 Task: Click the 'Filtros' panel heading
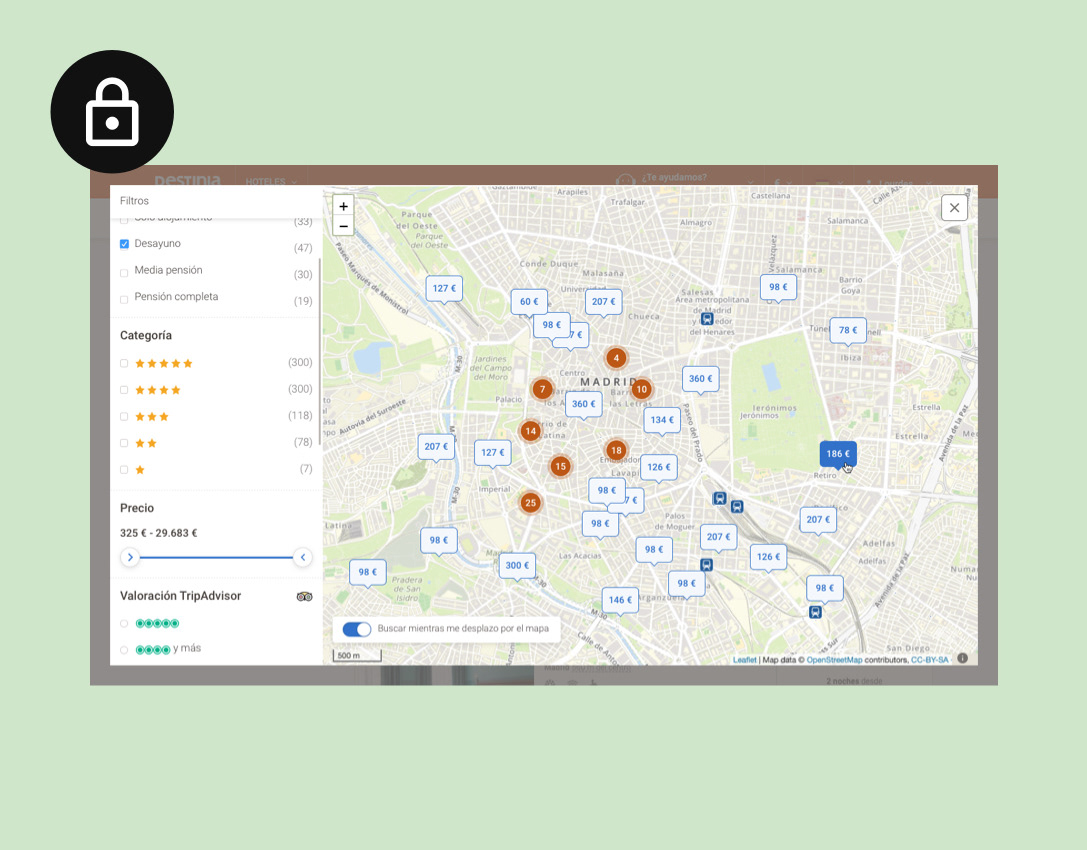(x=134, y=201)
